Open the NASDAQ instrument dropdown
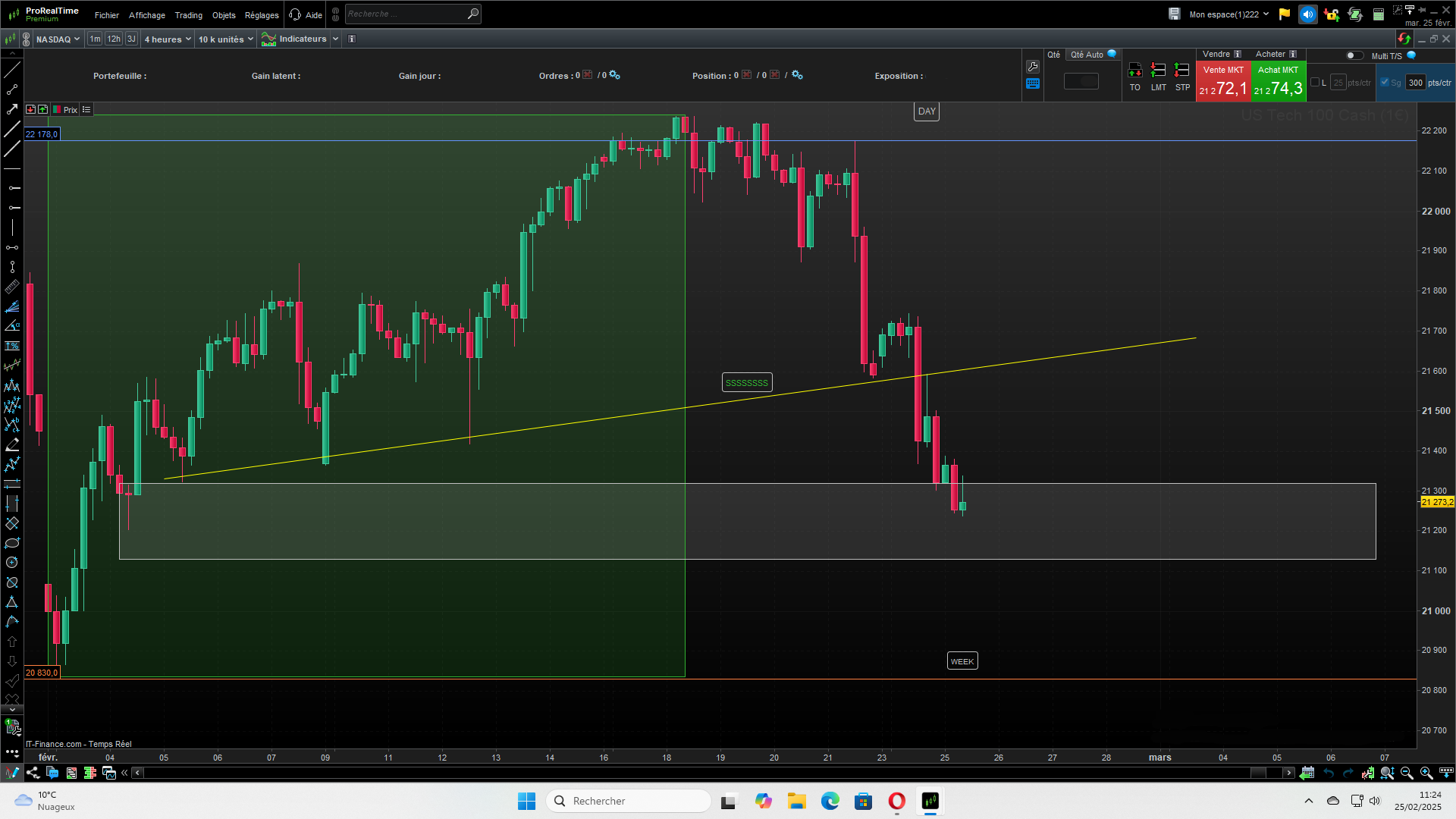The width and height of the screenshot is (1456, 819). pyautogui.click(x=58, y=39)
